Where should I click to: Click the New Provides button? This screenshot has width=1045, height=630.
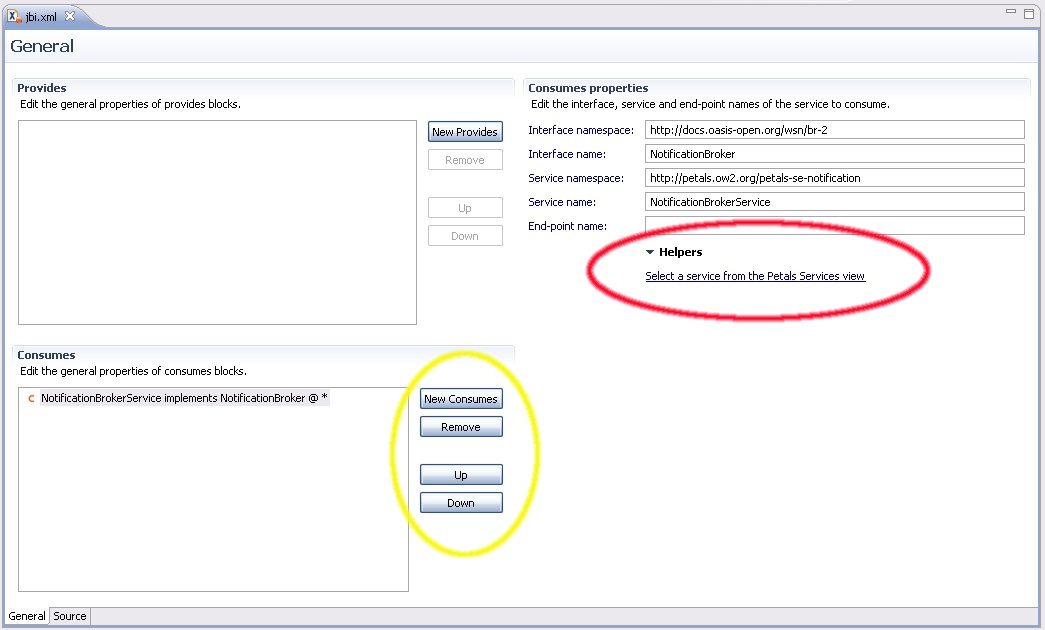click(x=465, y=132)
